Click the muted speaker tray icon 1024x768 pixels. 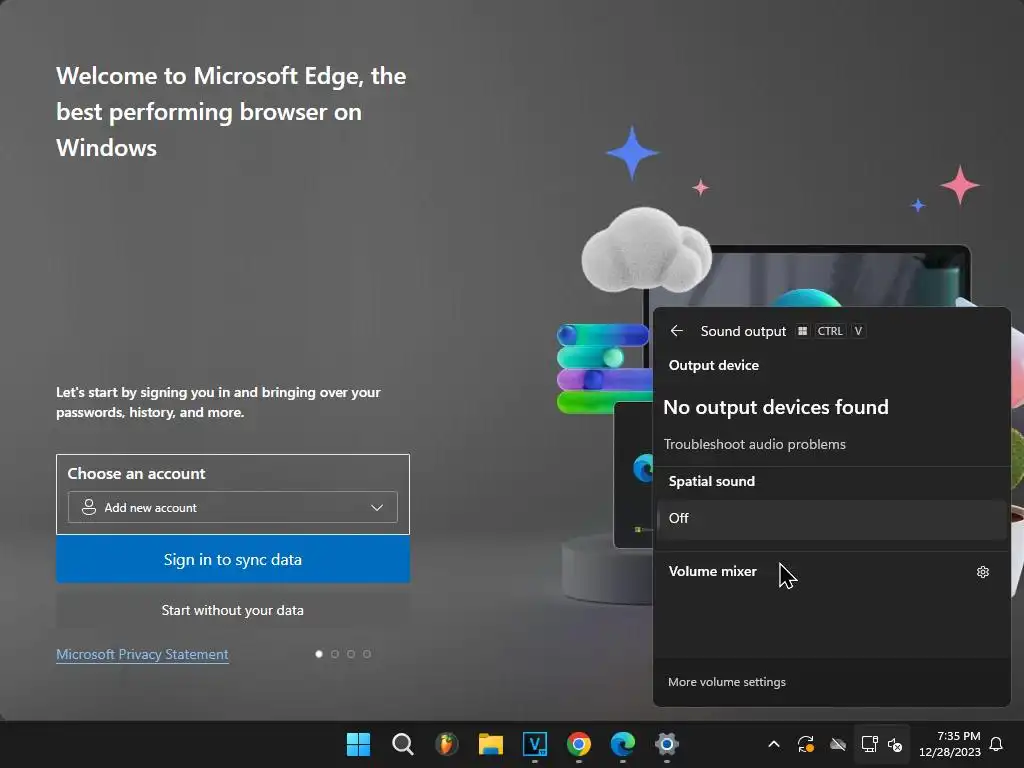point(895,744)
